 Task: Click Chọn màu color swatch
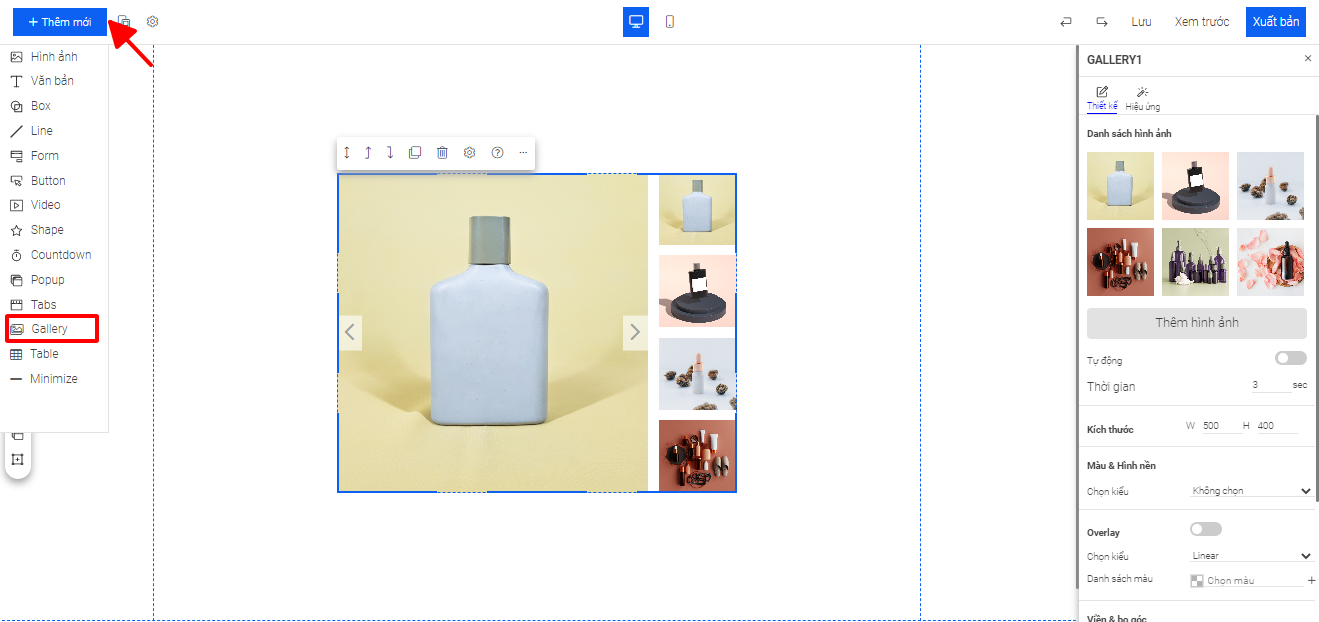pos(1197,581)
